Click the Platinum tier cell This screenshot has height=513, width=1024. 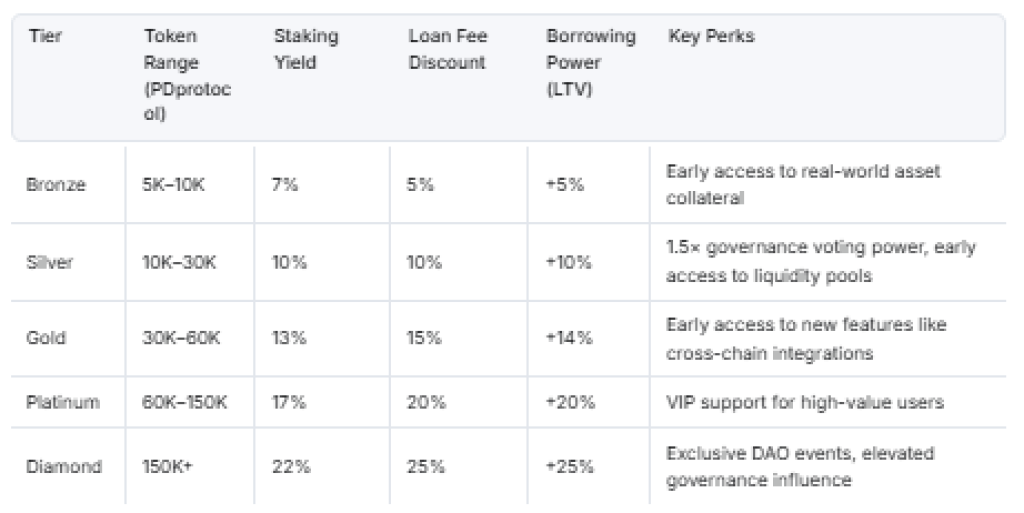[x=63, y=402]
